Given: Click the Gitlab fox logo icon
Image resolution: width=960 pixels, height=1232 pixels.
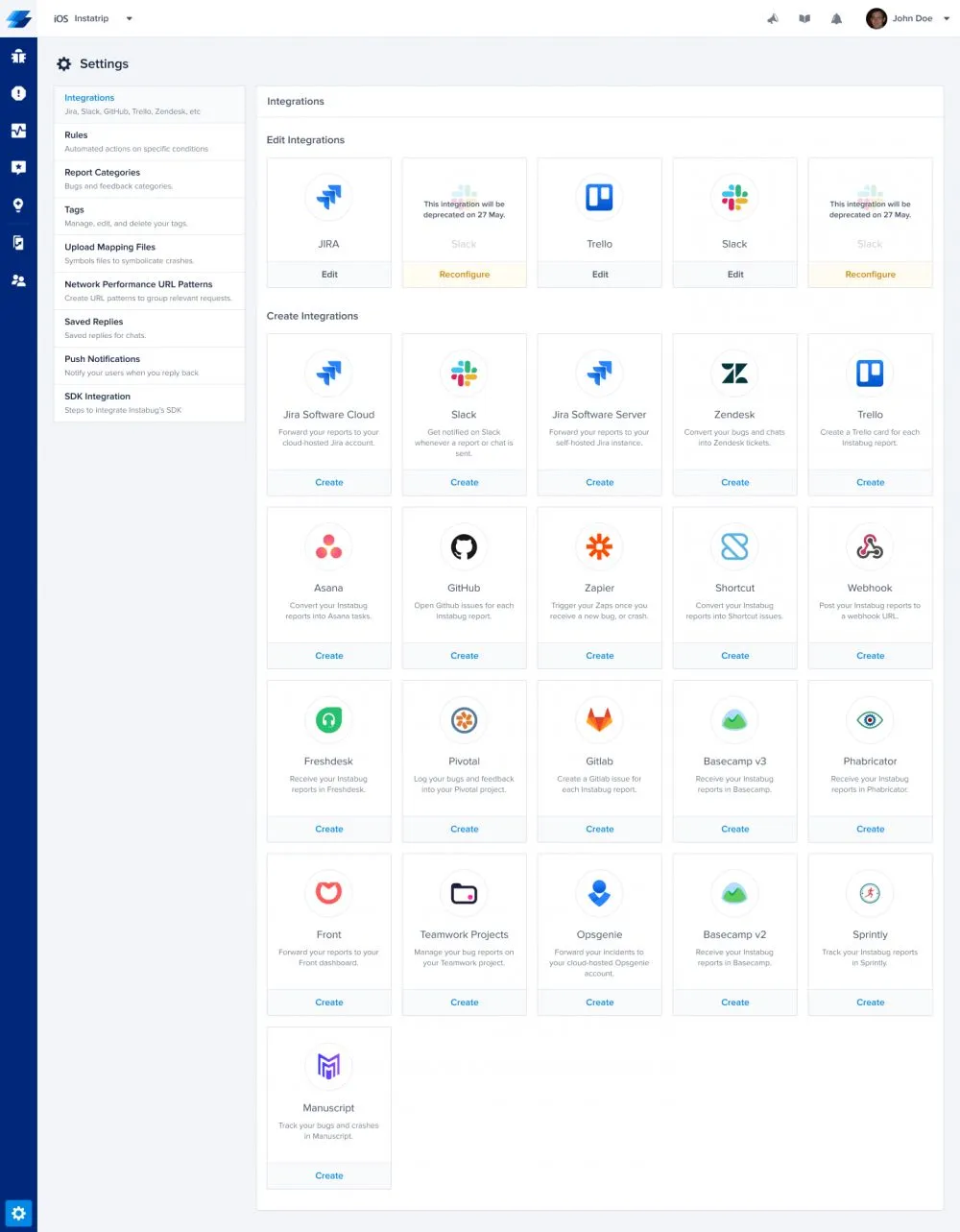Looking at the screenshot, I should (x=600, y=719).
